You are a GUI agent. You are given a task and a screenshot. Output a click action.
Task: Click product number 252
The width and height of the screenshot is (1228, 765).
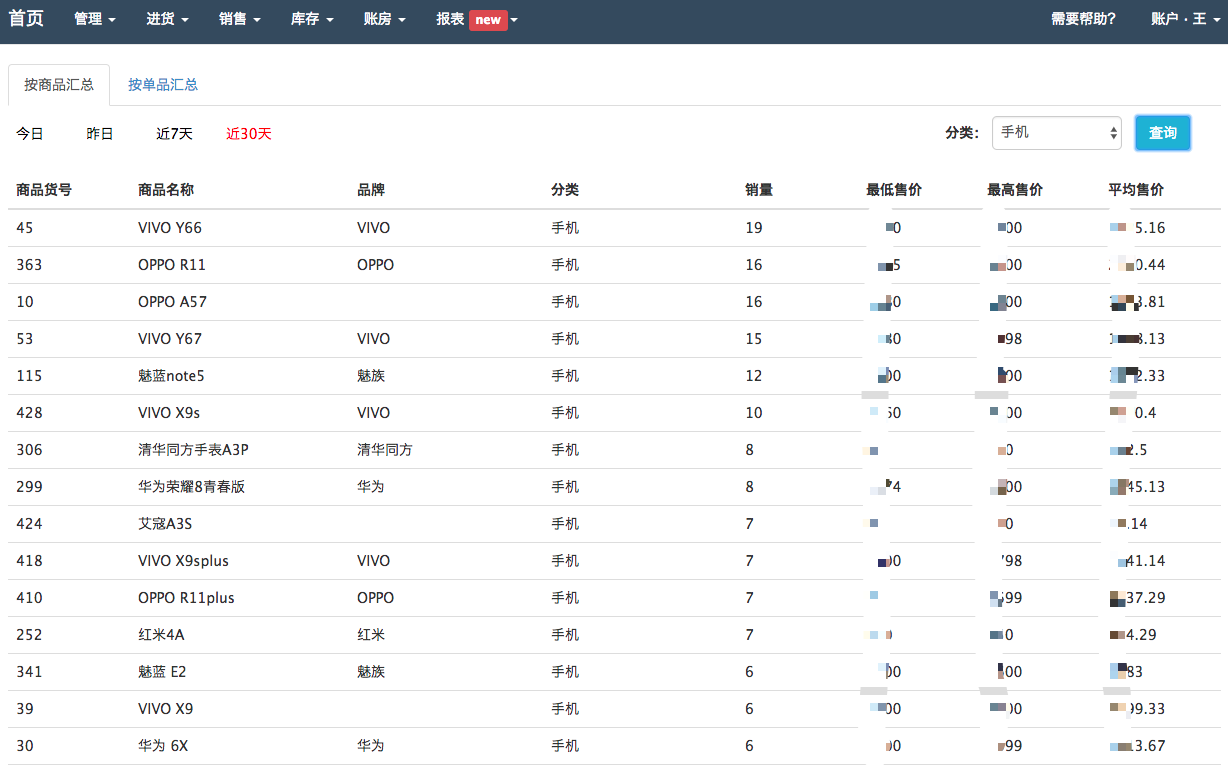29,635
